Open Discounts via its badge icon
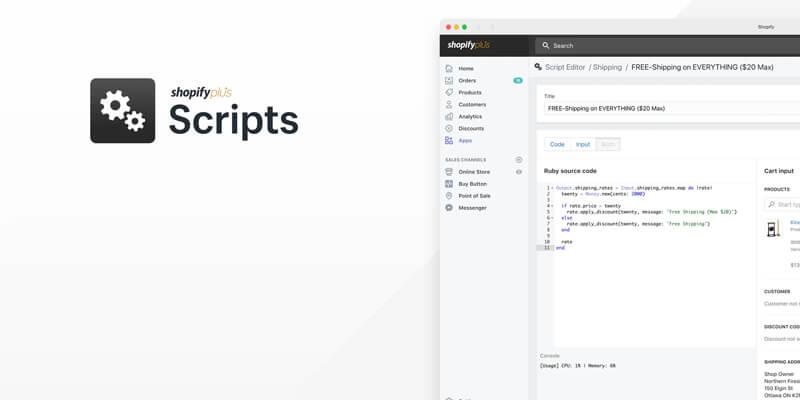800x400 pixels. coord(449,129)
